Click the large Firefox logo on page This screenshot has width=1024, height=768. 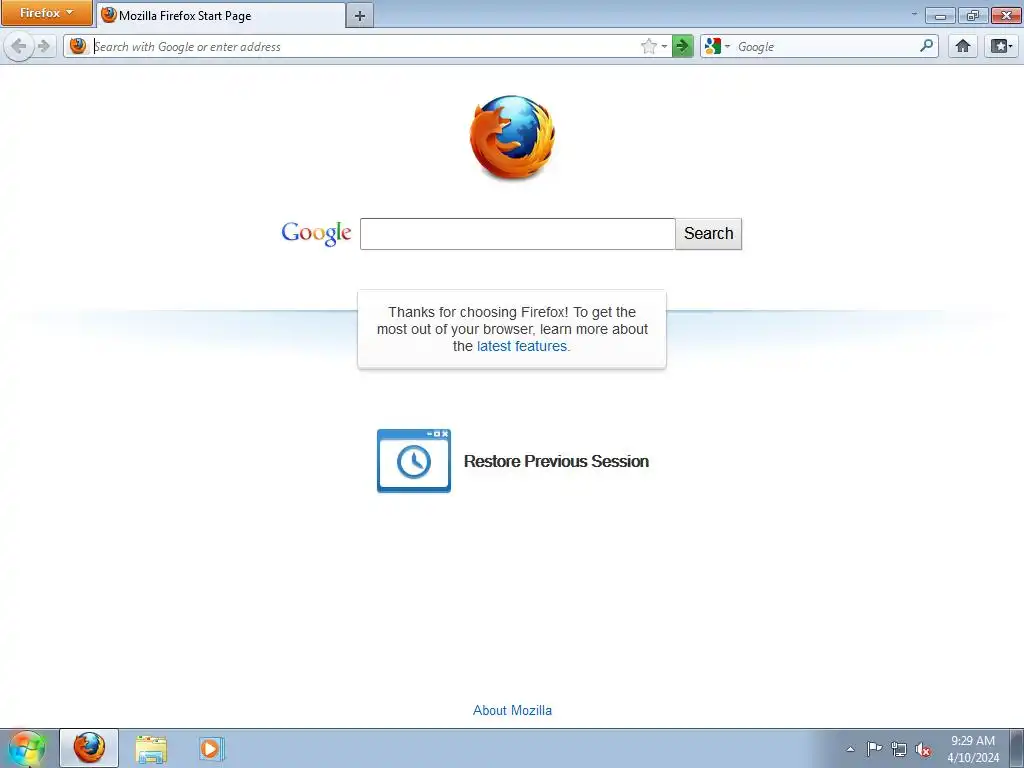coord(512,137)
